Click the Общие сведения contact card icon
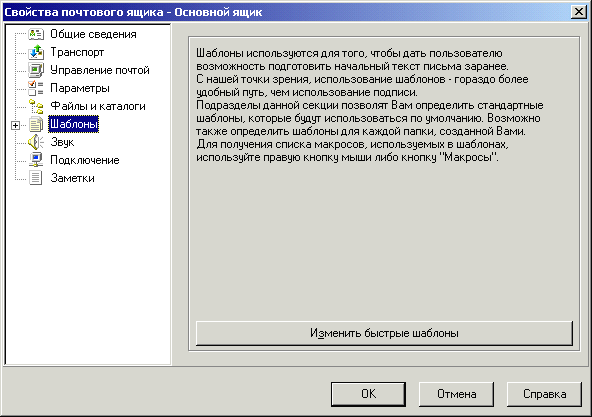This screenshot has height=417, width=592. pyautogui.click(x=36, y=34)
